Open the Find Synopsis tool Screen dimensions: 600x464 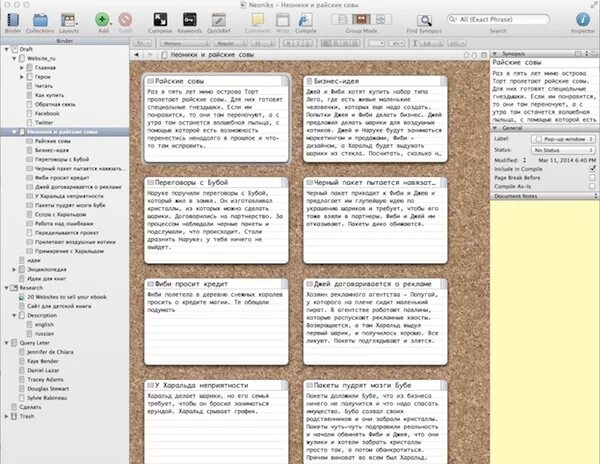(424, 20)
